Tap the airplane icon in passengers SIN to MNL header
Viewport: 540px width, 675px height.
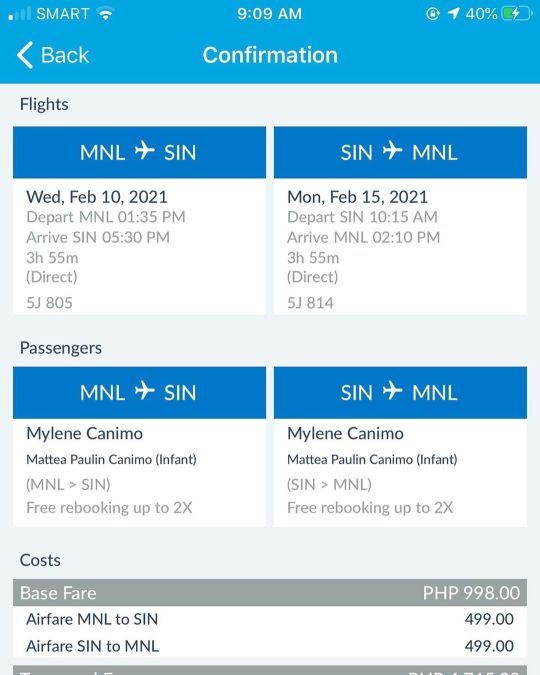point(392,391)
